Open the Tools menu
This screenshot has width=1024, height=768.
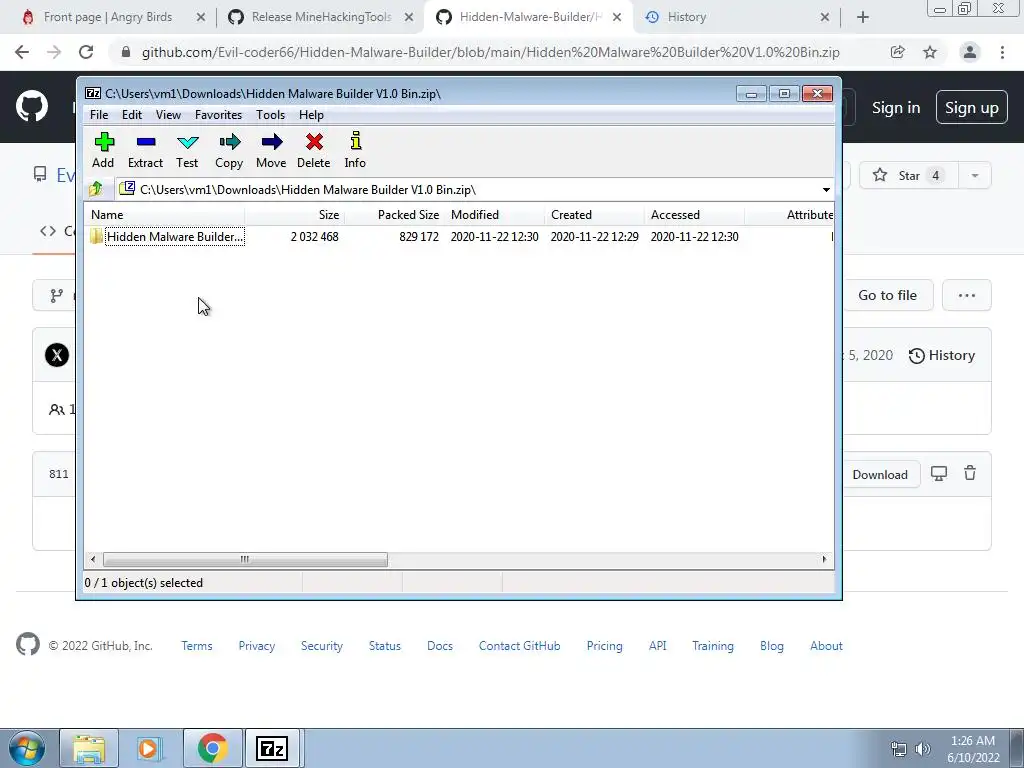[x=270, y=115]
